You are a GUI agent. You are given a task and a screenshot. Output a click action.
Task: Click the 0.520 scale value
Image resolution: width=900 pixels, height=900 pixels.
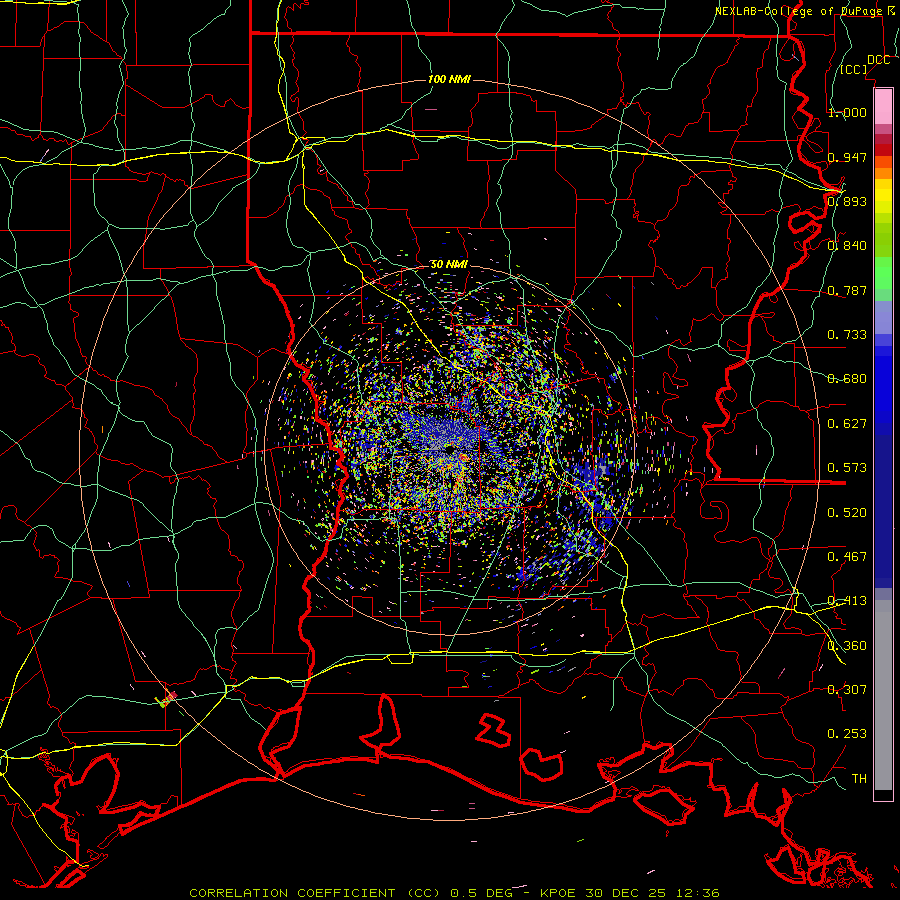click(x=847, y=513)
